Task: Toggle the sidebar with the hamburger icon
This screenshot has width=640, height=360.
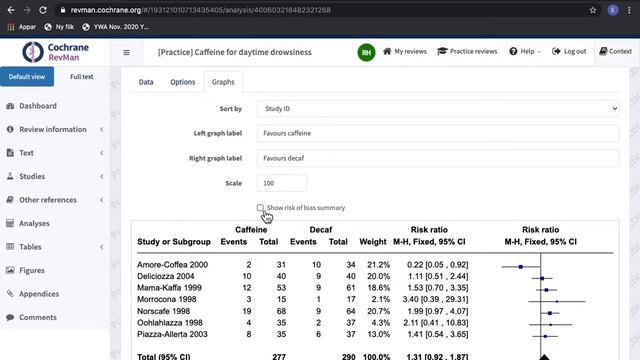Action: 127,52
